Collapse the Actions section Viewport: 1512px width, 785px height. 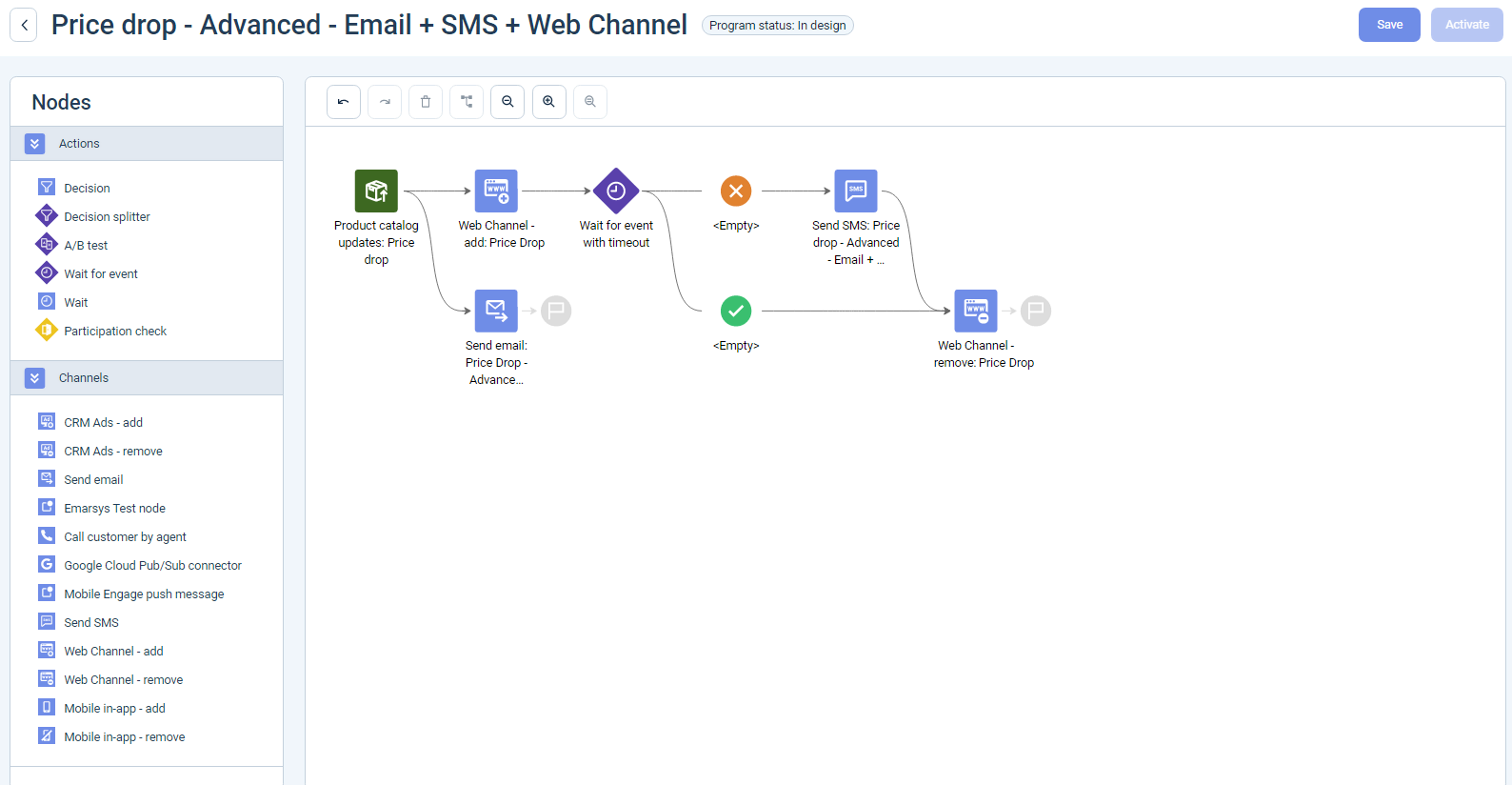point(35,144)
